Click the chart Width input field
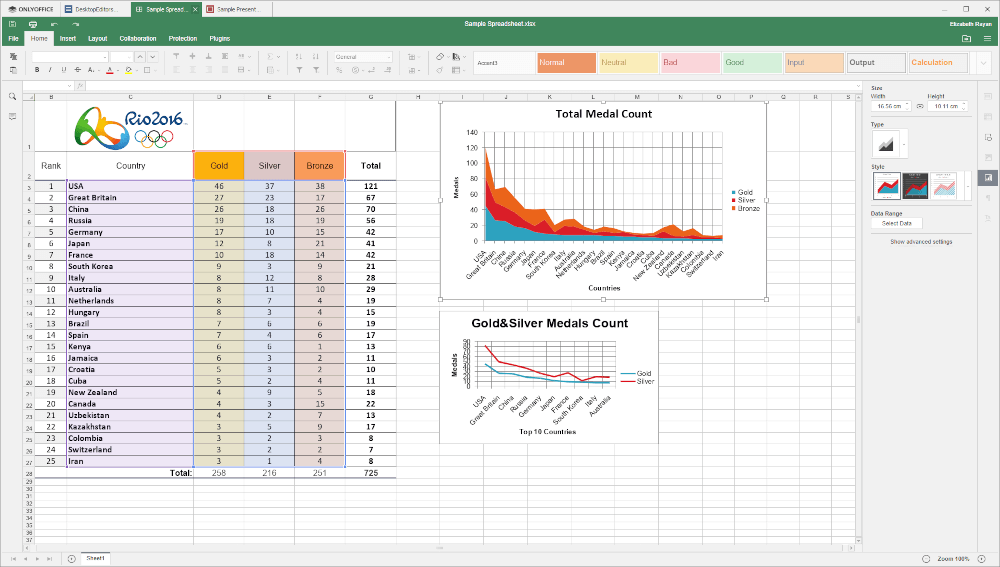The width and height of the screenshot is (1000, 567). (x=891, y=107)
